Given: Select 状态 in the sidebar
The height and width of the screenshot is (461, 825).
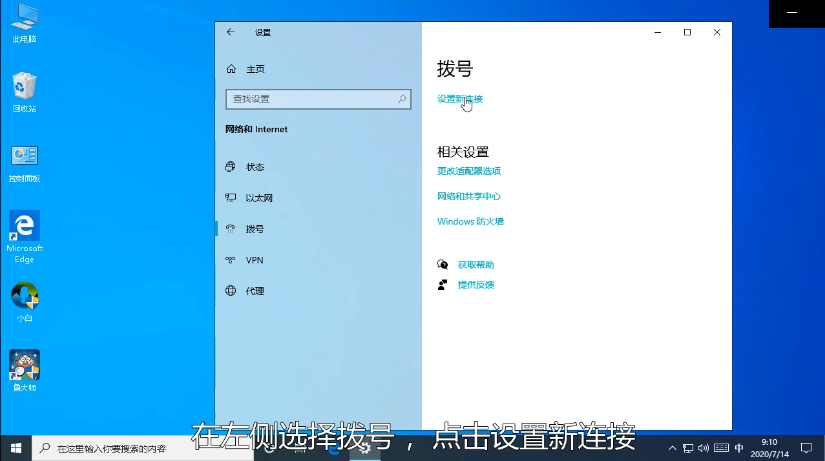Looking at the screenshot, I should point(255,167).
